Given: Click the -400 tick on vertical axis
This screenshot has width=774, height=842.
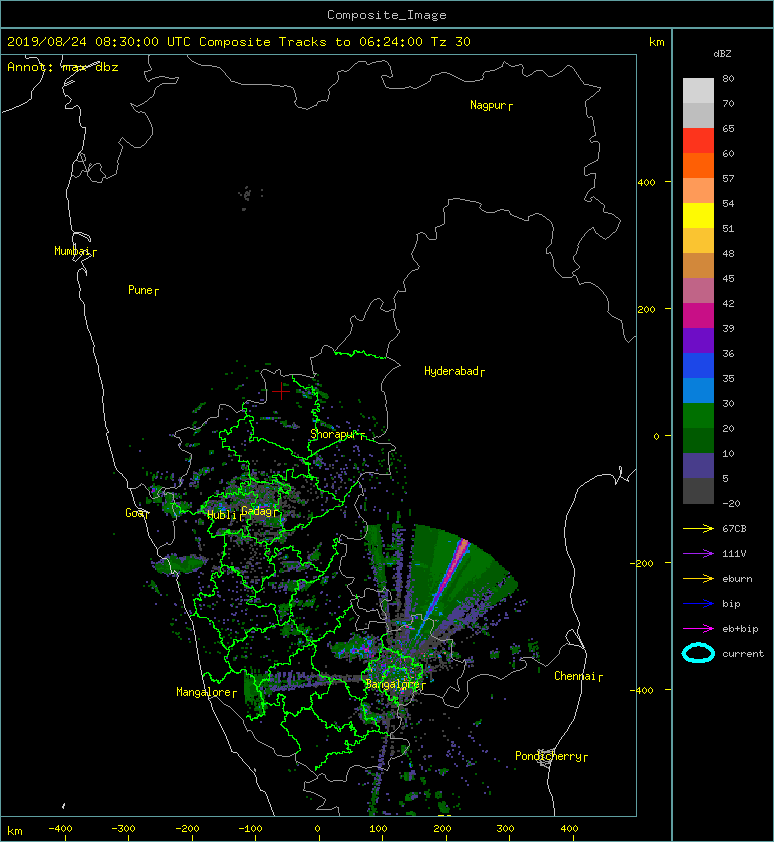Looking at the screenshot, I should (642, 690).
